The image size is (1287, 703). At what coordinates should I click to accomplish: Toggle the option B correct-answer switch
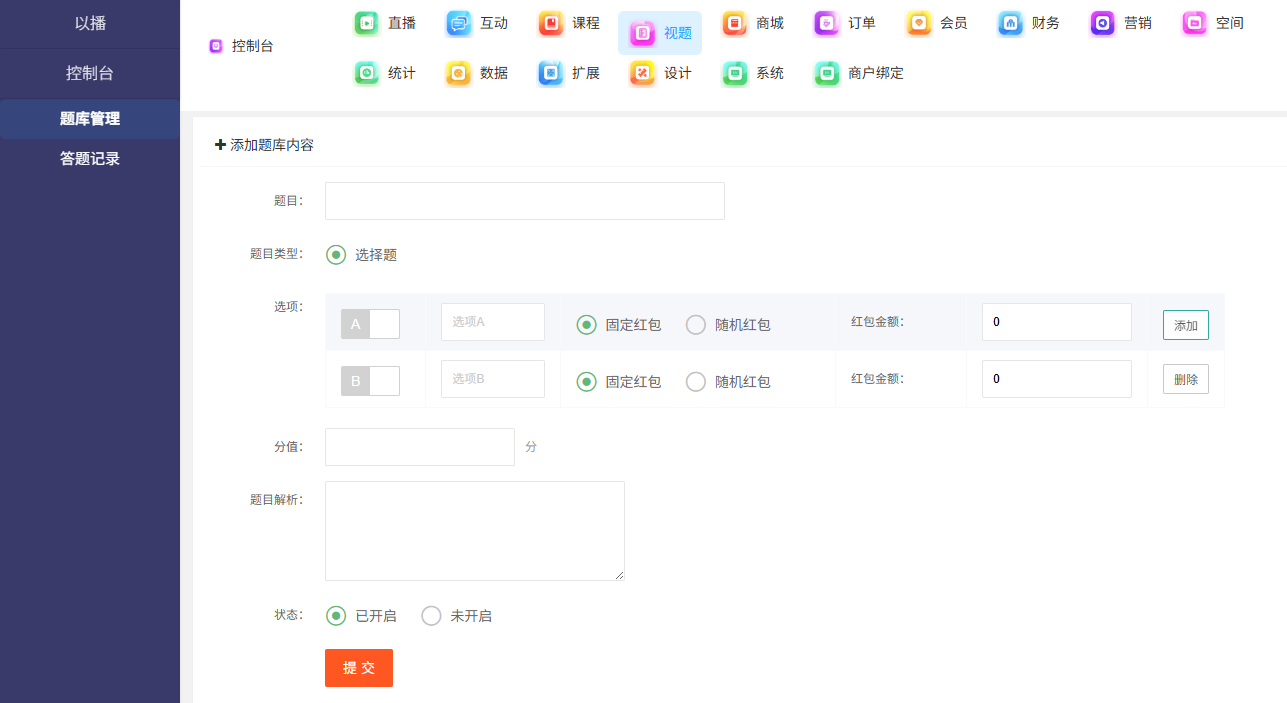click(370, 381)
